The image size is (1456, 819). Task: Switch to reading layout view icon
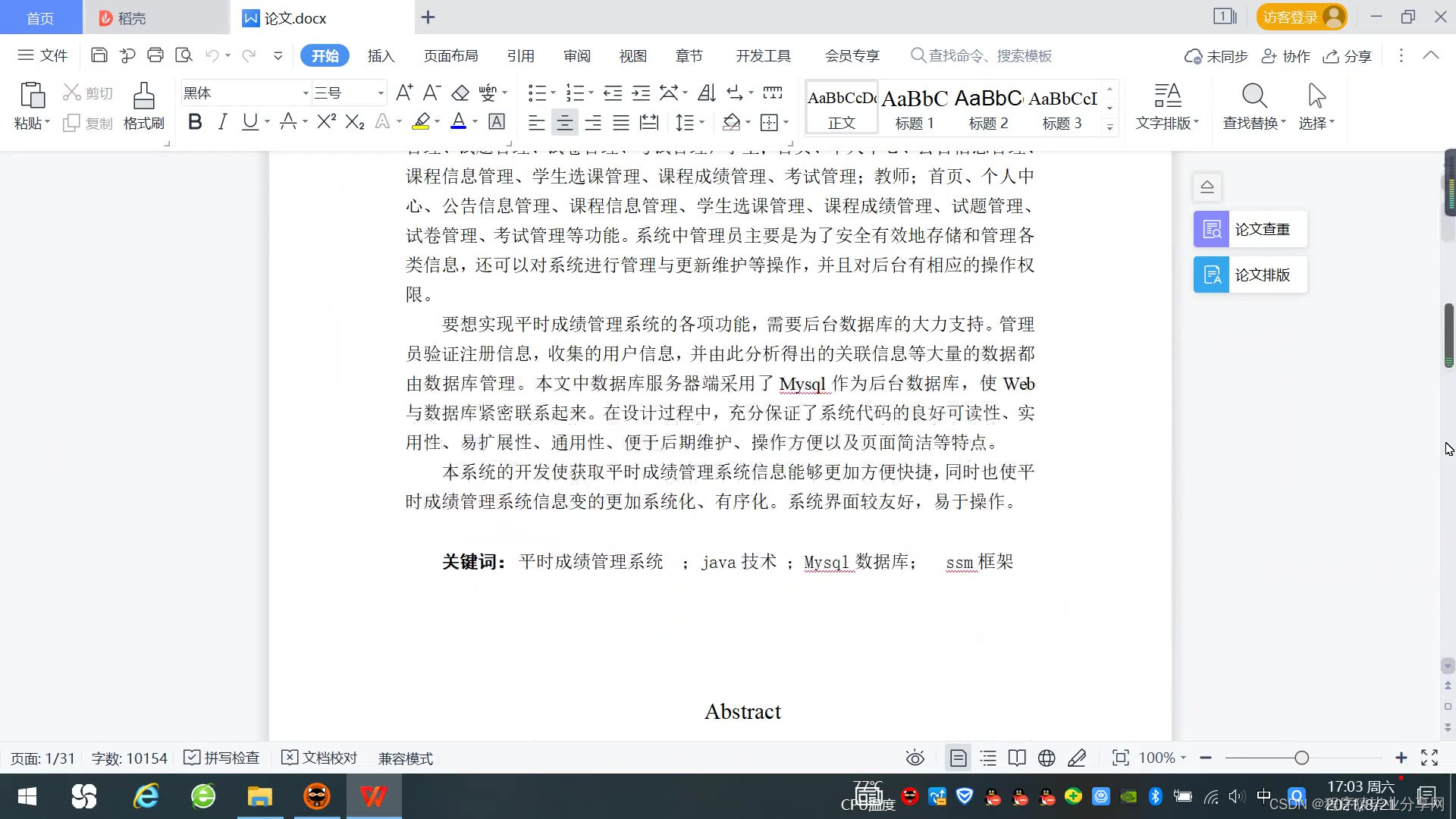(1017, 758)
